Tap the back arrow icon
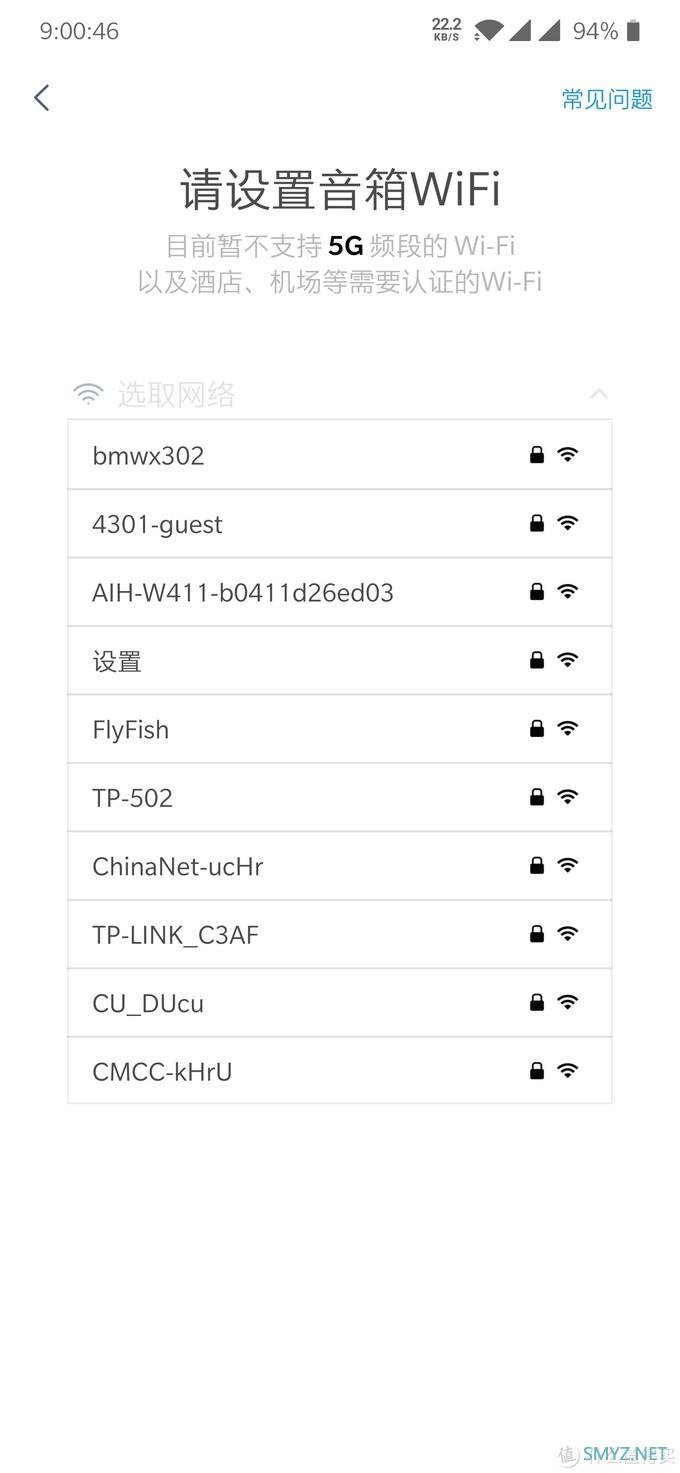680x1473 pixels. 41,97
